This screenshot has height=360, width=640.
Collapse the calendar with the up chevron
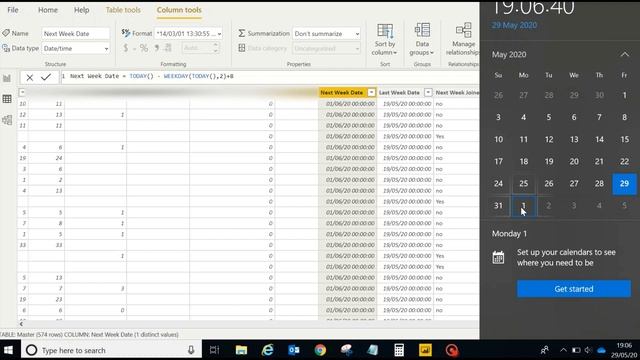[x=624, y=54]
